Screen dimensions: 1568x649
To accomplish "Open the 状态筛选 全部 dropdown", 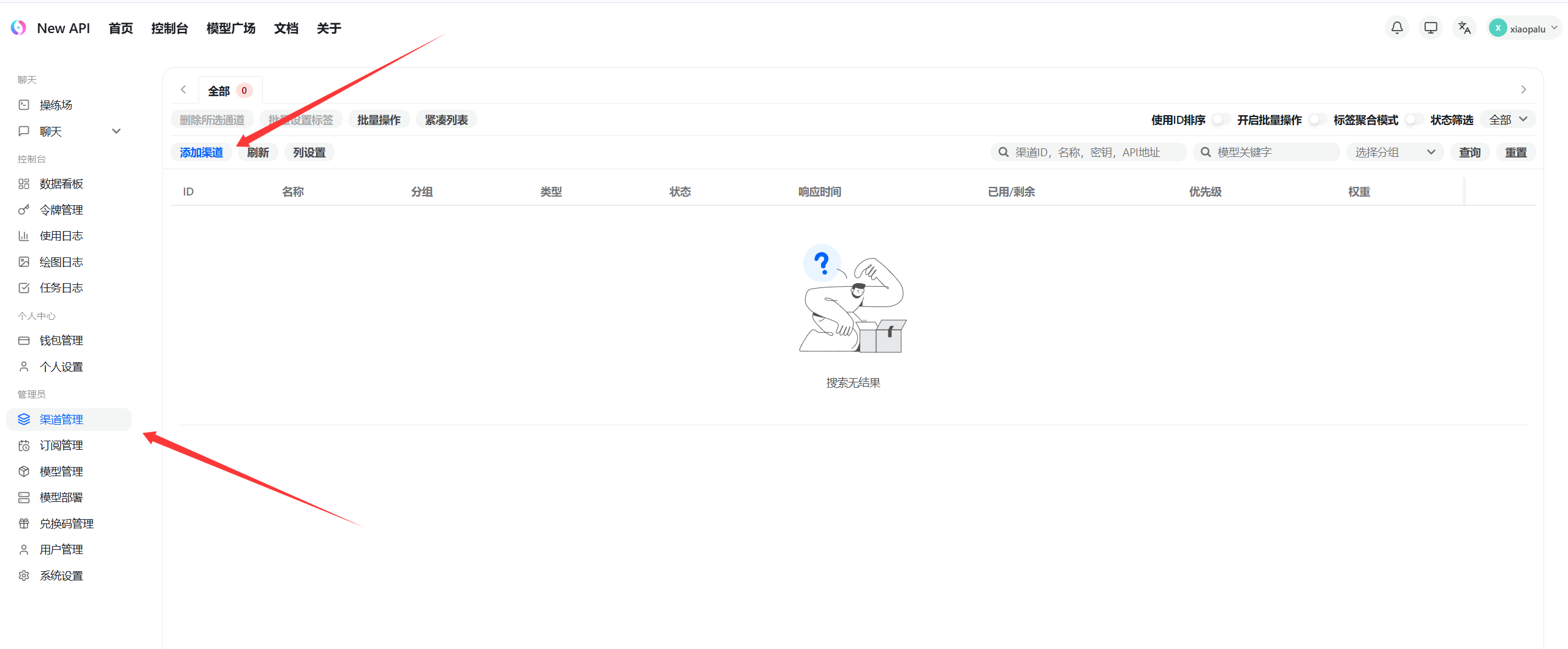I will click(1507, 120).
